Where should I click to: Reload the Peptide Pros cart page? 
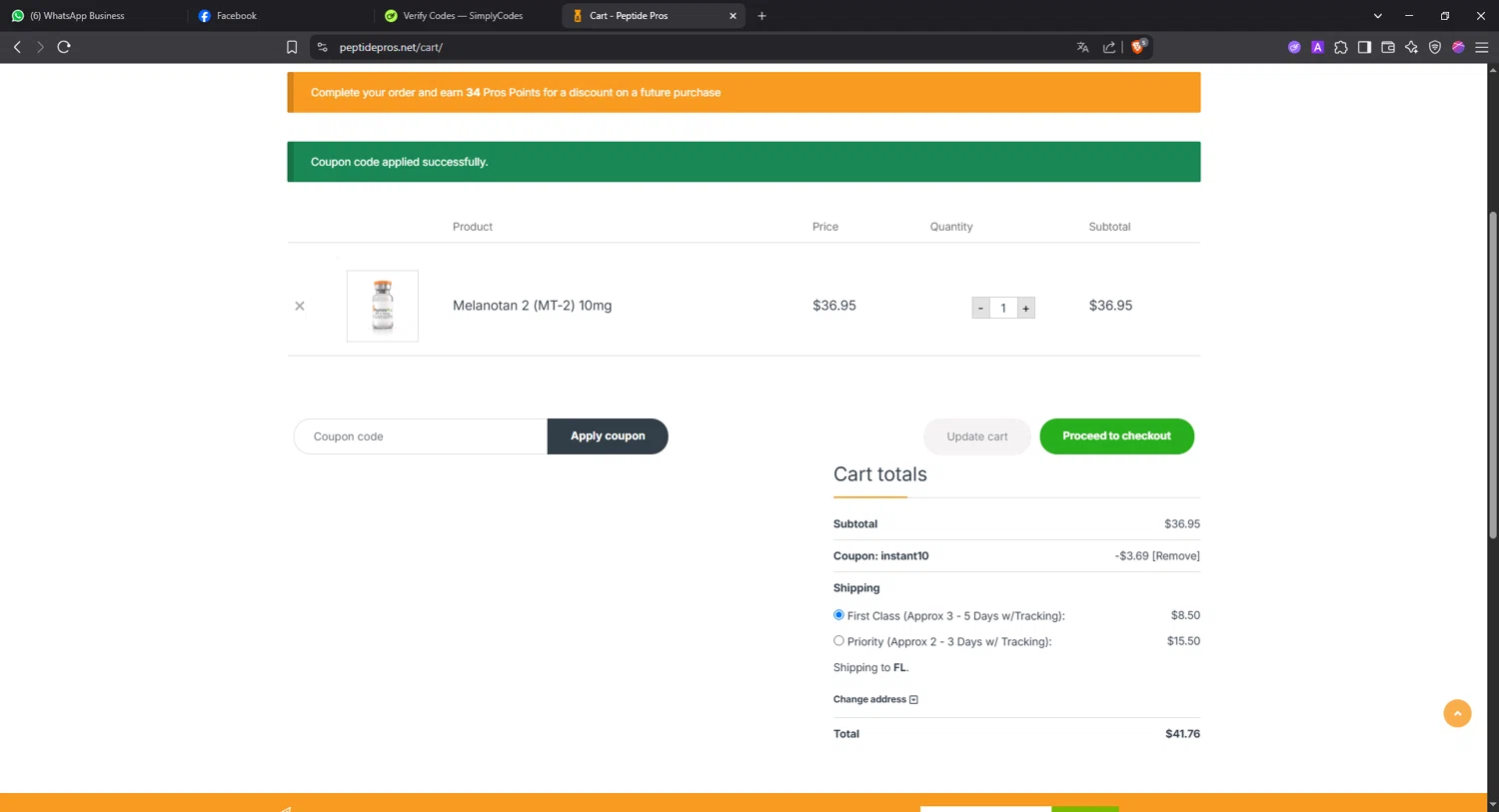click(x=64, y=47)
